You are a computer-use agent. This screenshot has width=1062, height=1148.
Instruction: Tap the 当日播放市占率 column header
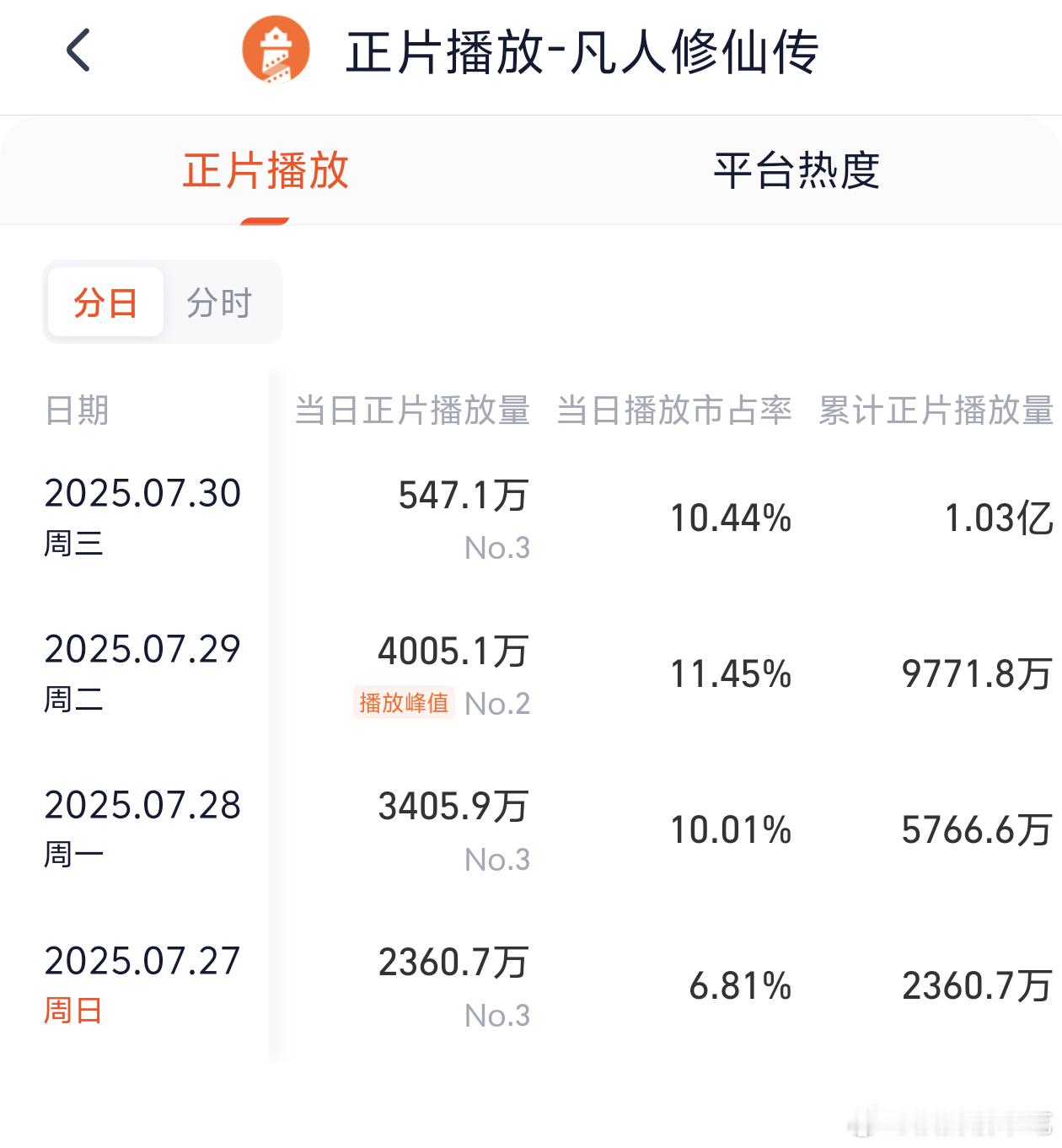click(x=674, y=410)
